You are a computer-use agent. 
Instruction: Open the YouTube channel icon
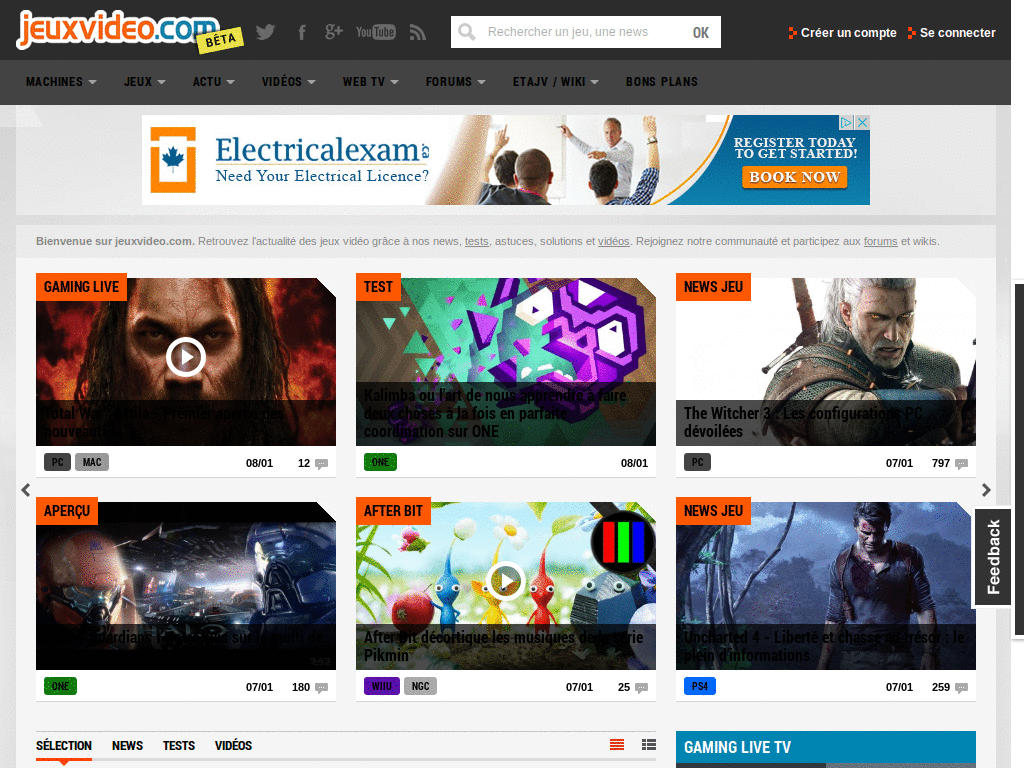(376, 32)
